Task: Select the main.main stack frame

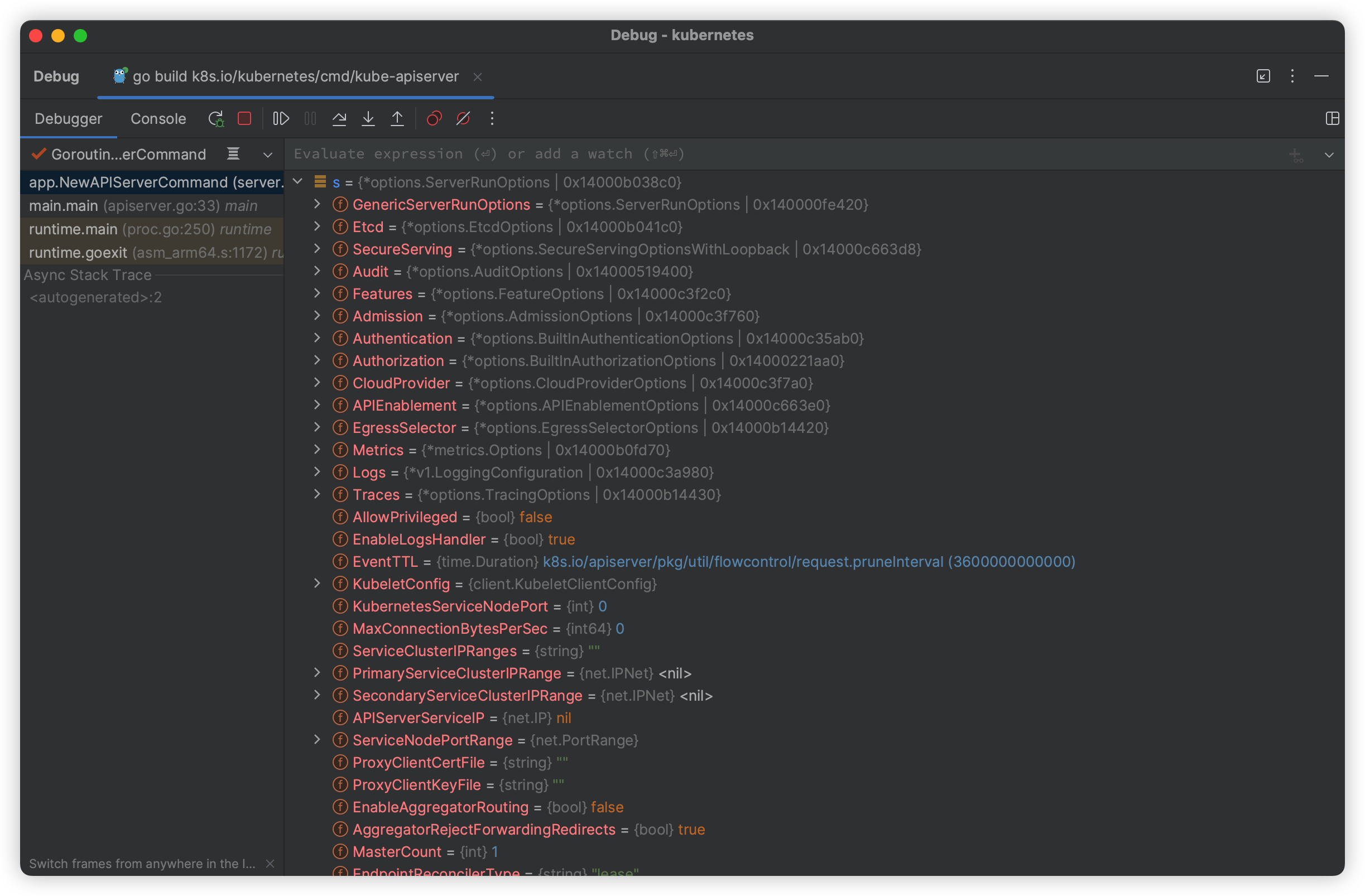Action: [x=152, y=206]
